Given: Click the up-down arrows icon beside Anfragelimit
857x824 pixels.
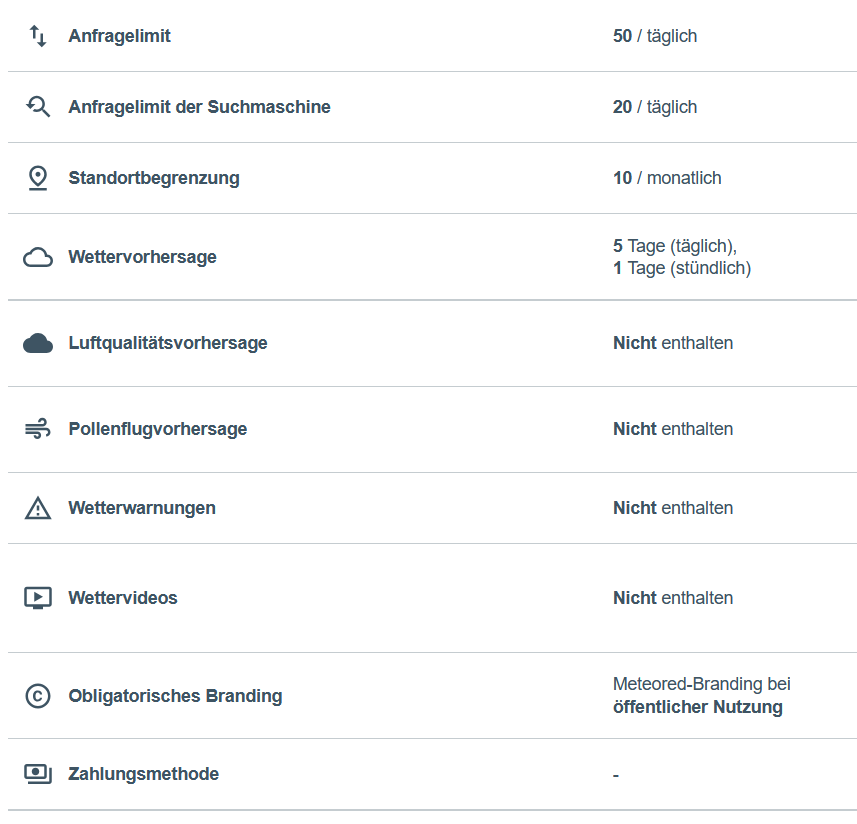Looking at the screenshot, I should pos(38,36).
